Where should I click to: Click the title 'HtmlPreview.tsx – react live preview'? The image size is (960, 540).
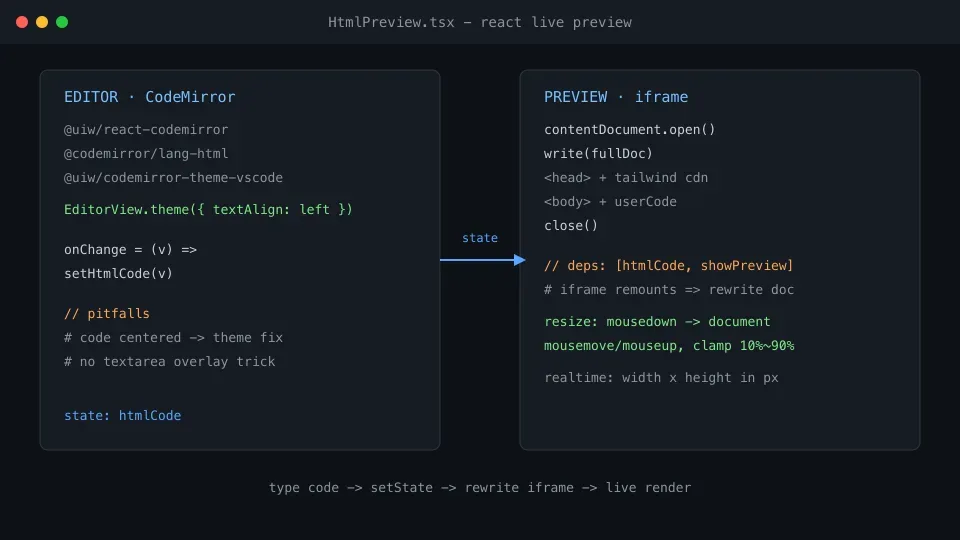tap(479, 23)
